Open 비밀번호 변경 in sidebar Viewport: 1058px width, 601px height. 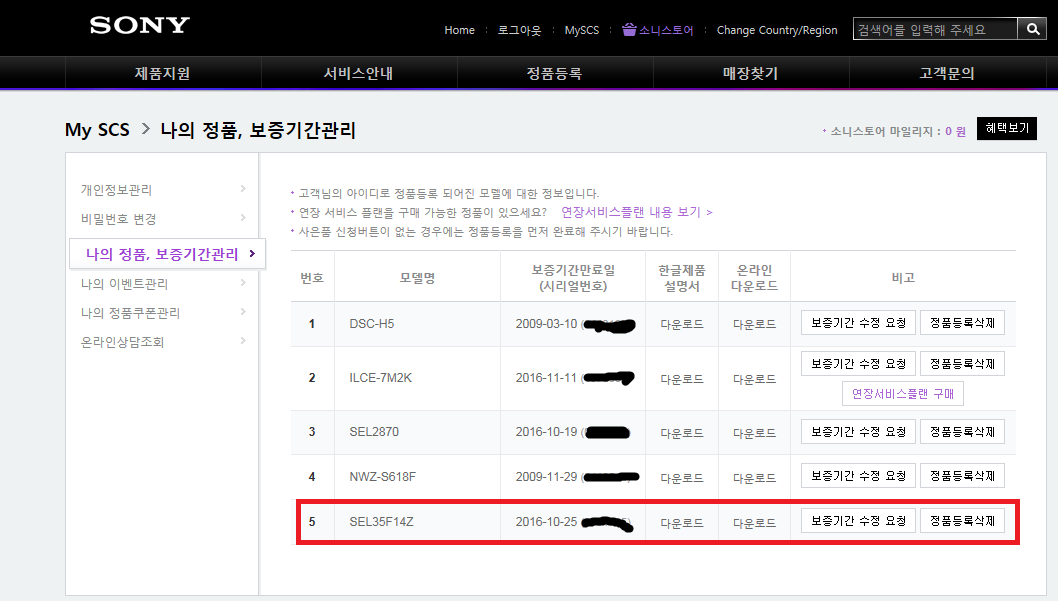pos(118,218)
